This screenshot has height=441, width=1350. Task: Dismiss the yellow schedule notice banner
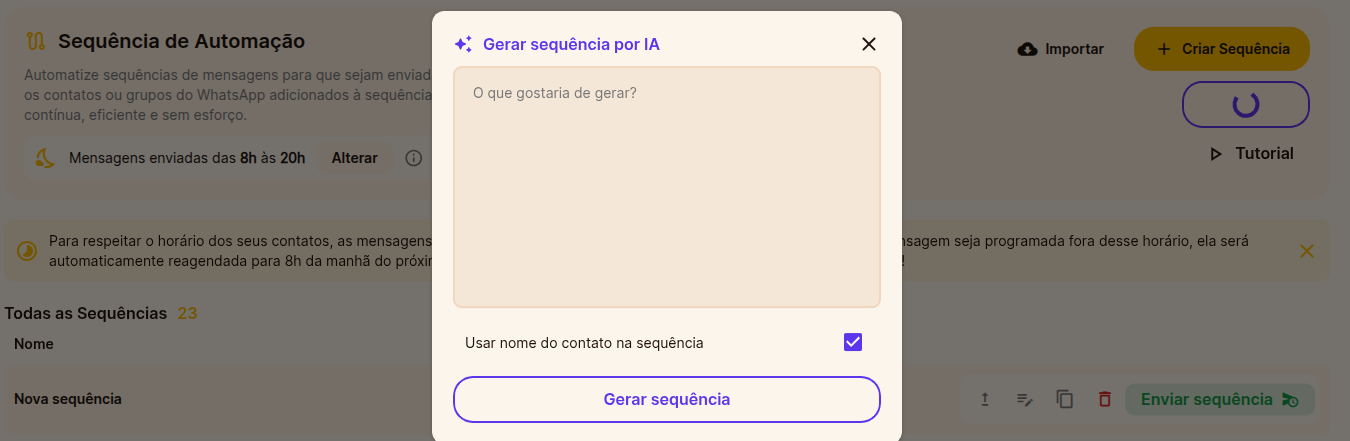pos(1306,251)
